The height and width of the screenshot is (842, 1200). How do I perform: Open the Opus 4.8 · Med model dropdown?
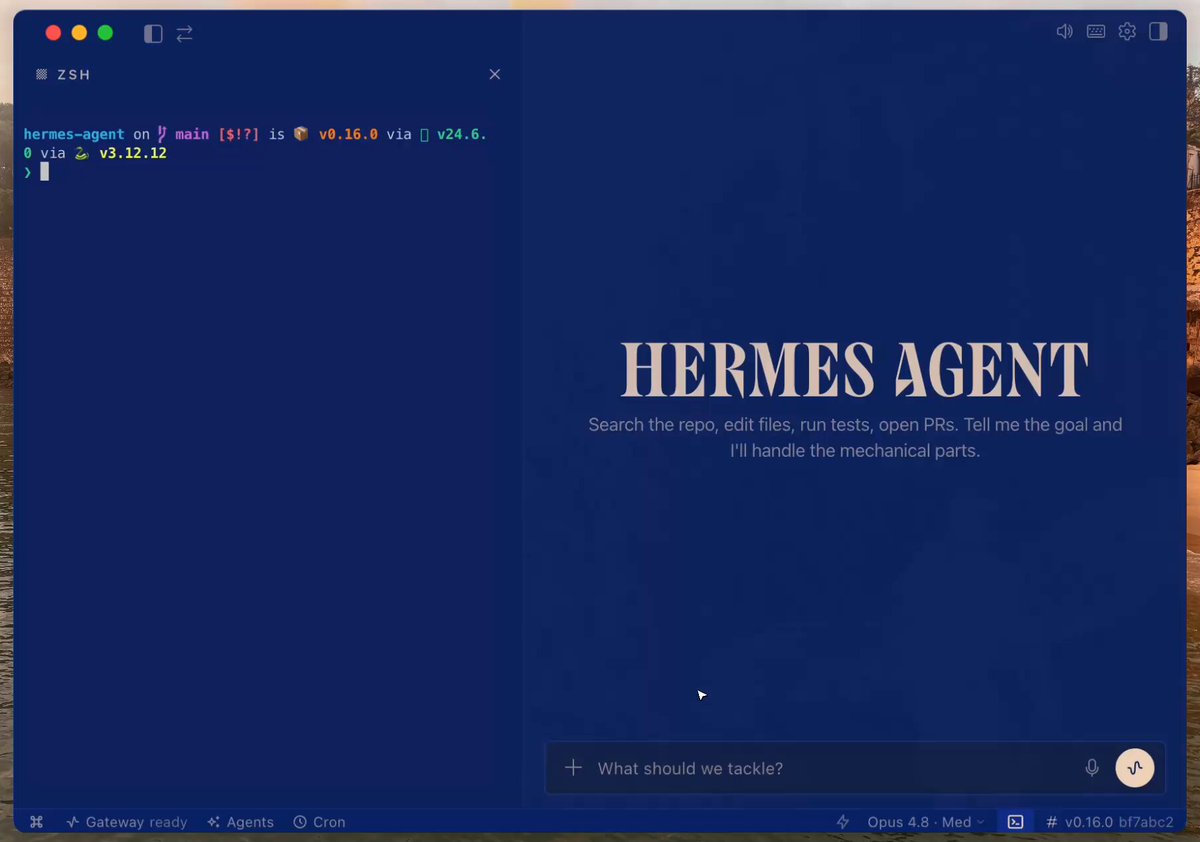[x=926, y=822]
